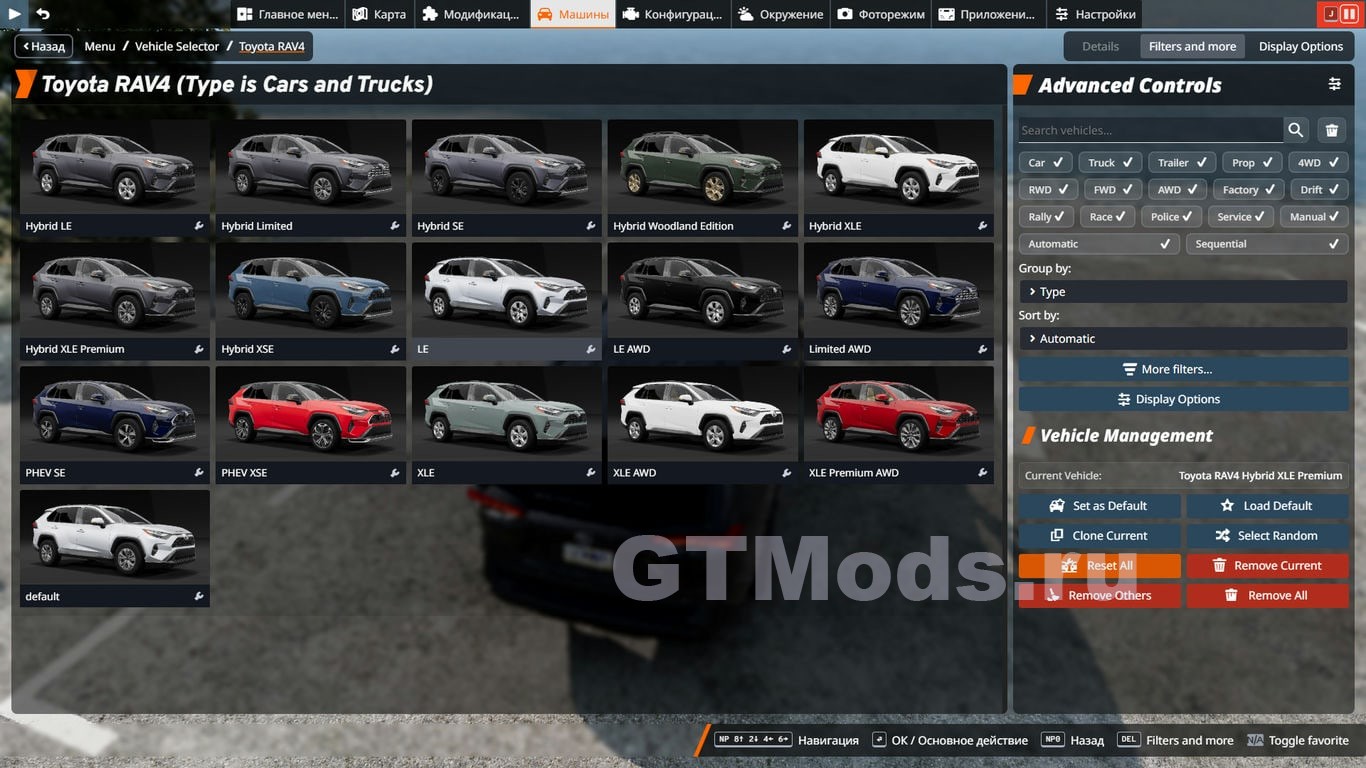This screenshot has width=1366, height=768.
Task: Click wrench icon on PHEV XSE tile
Action: pos(395,473)
